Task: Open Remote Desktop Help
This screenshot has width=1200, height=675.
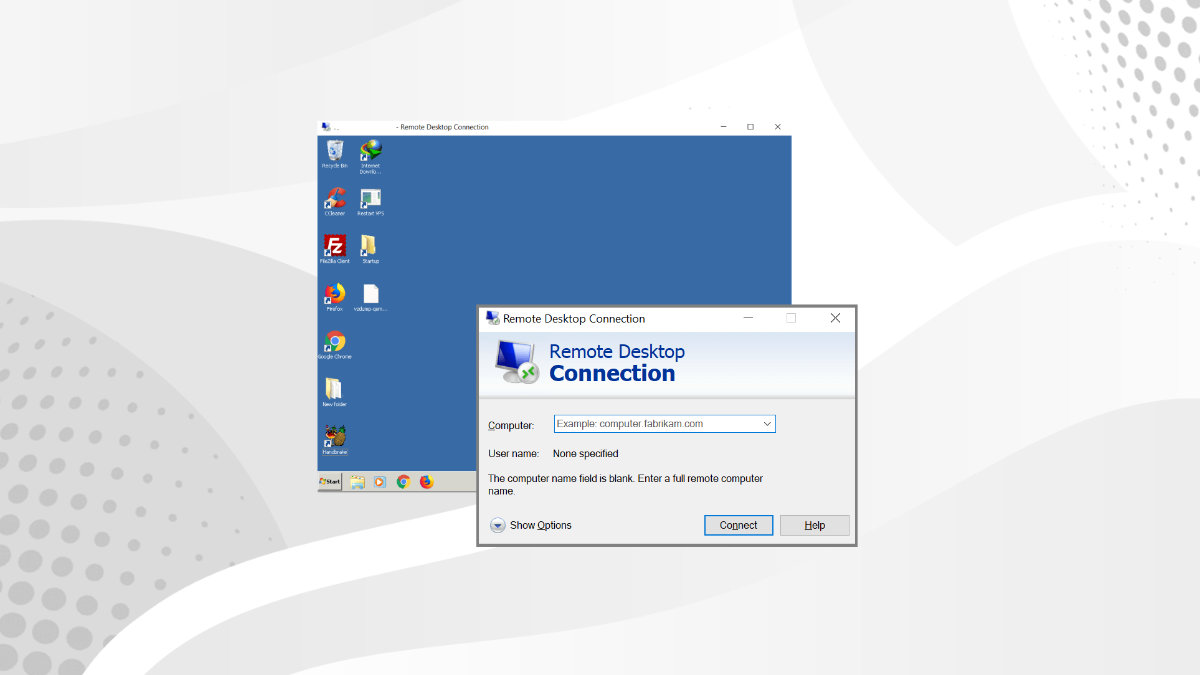Action: click(x=814, y=525)
